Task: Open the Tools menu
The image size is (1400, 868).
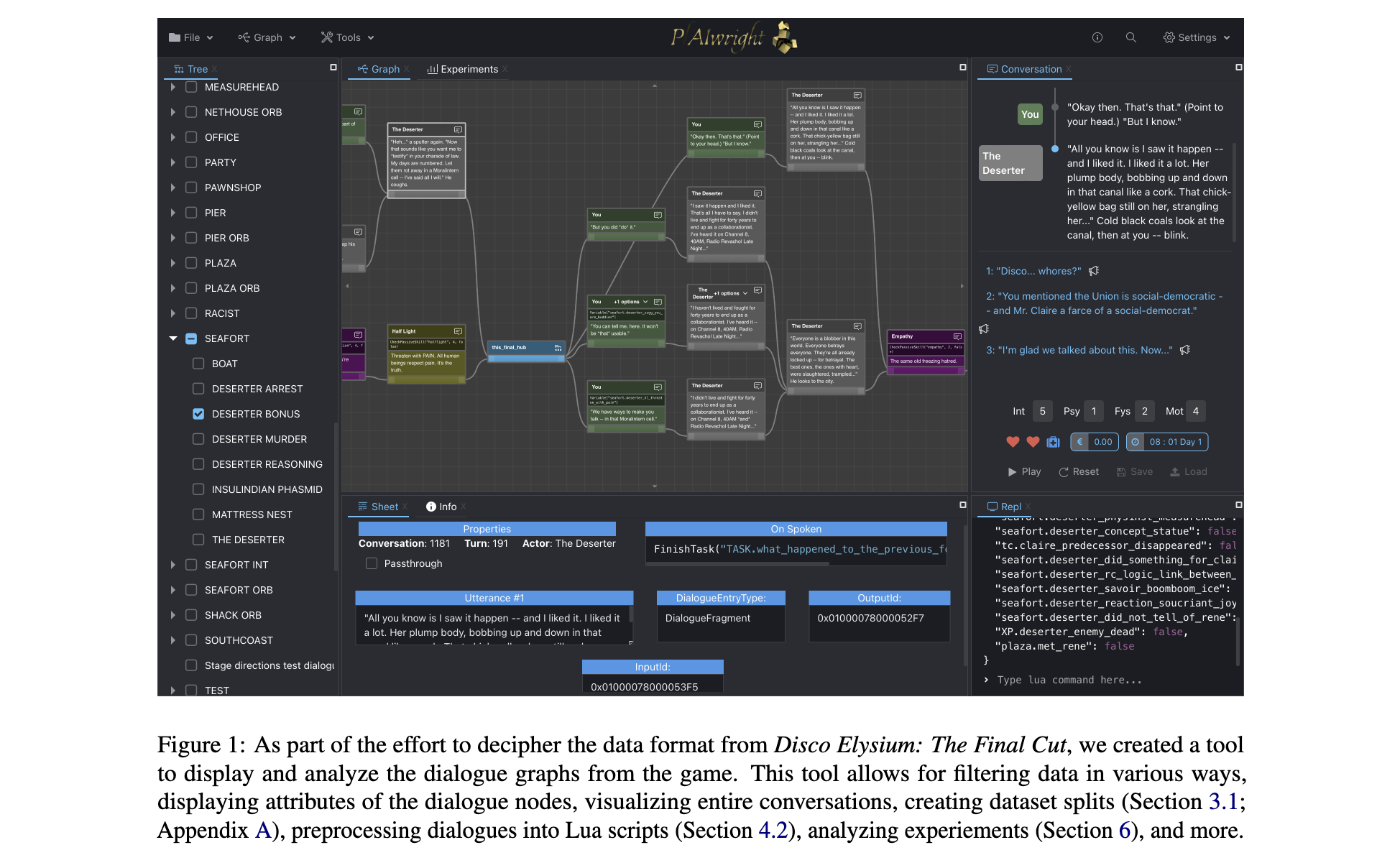Action: (x=348, y=37)
